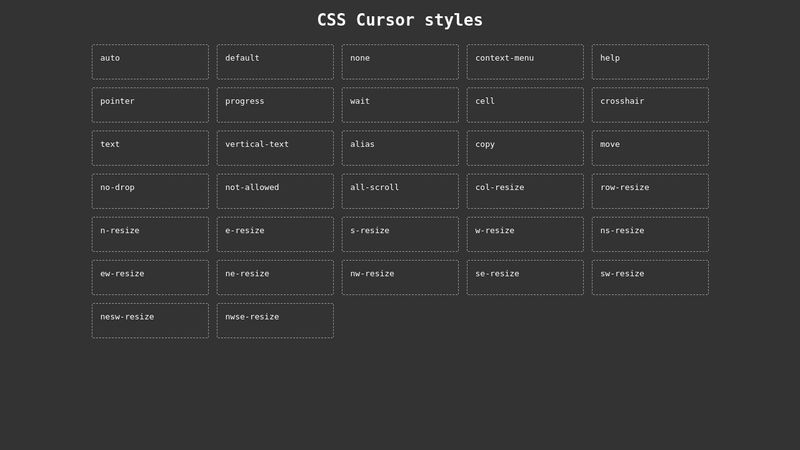
Task: Click the "vertical-text" cursor box
Action: click(x=275, y=148)
